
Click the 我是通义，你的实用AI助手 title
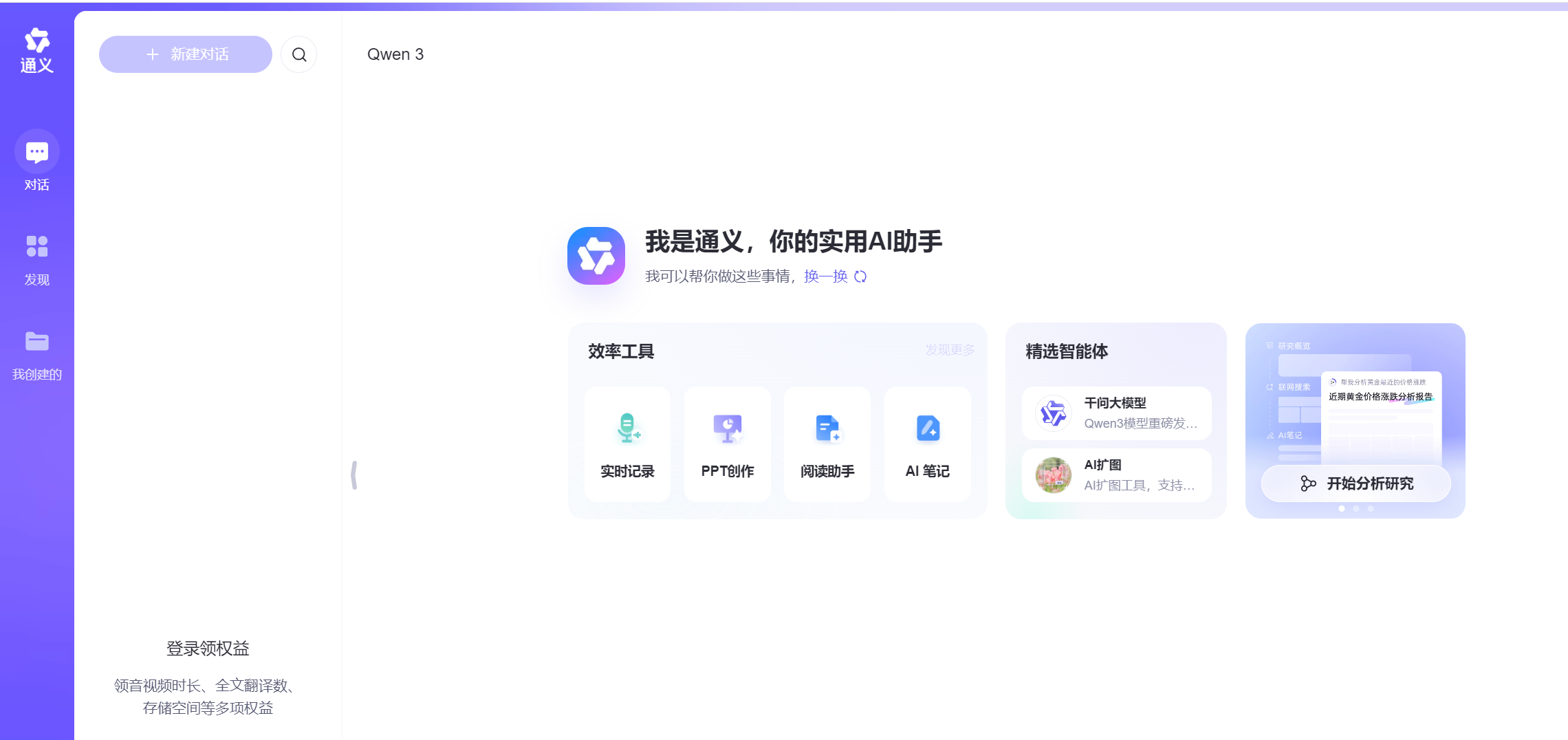794,241
